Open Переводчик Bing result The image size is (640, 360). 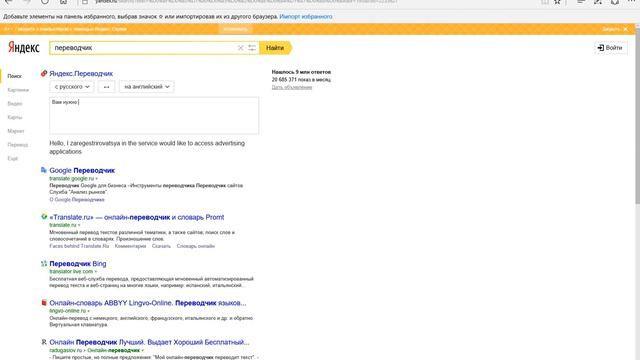pyautogui.click(x=78, y=264)
